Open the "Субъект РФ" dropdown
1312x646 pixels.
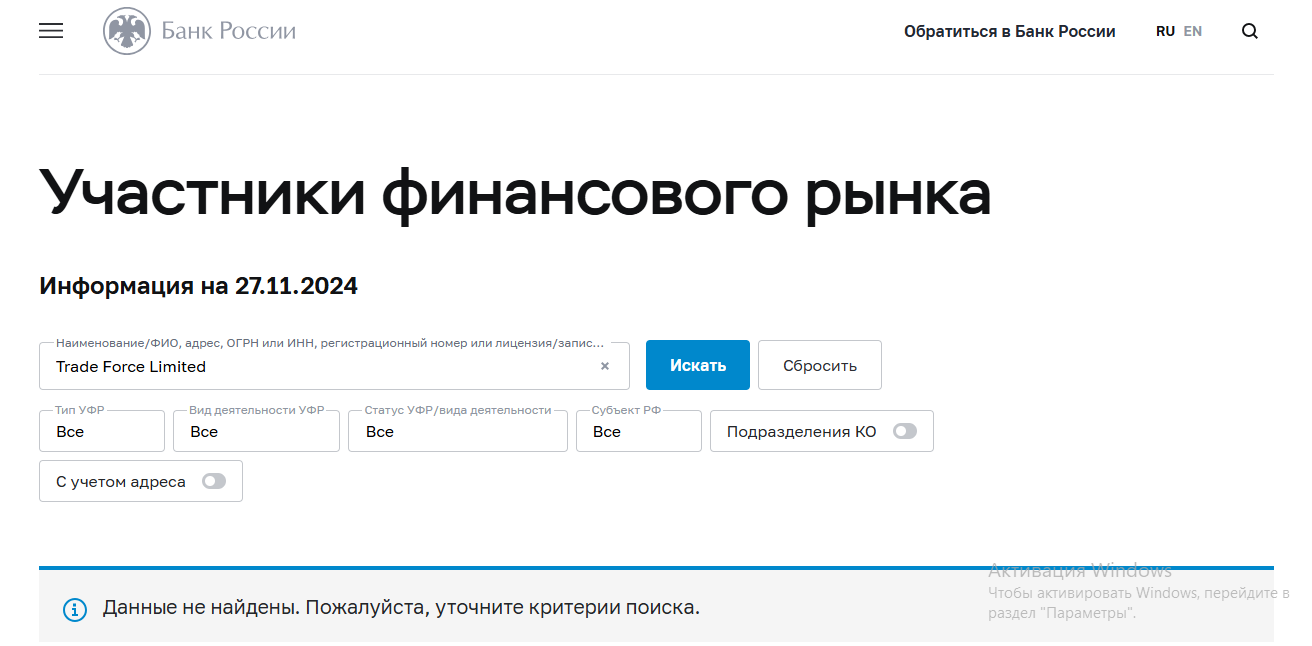[x=638, y=431]
